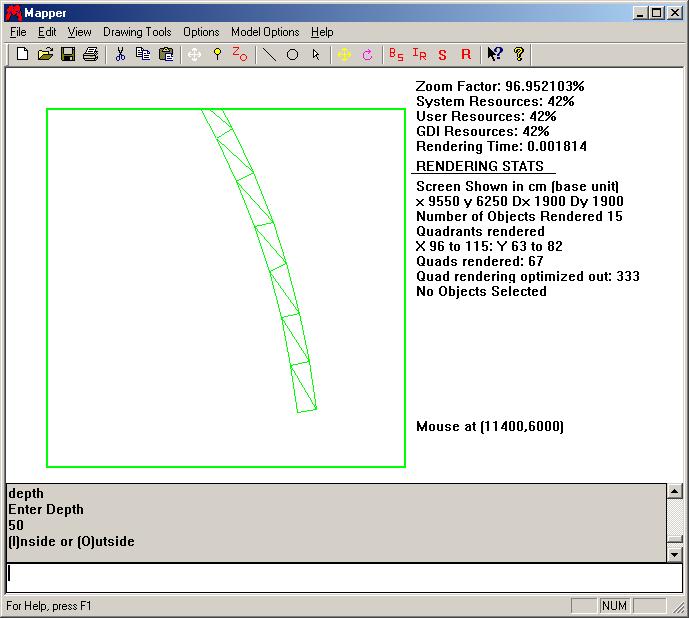The image size is (689, 618).
Task: Cut selection with the scissors icon
Action: [x=120, y=54]
